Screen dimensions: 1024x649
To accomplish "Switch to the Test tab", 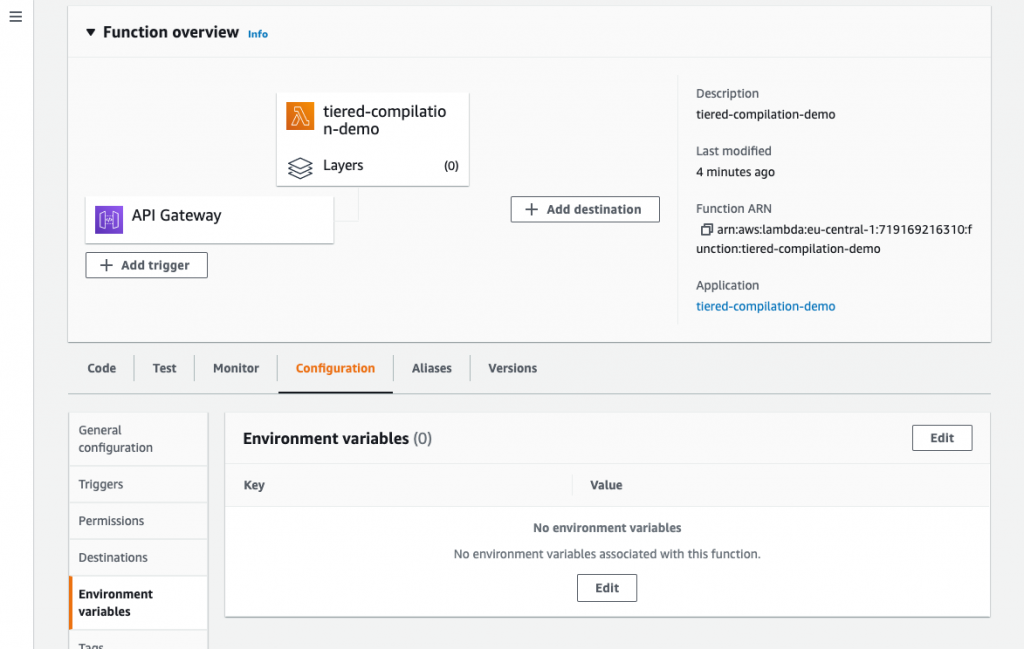I will 165,368.
